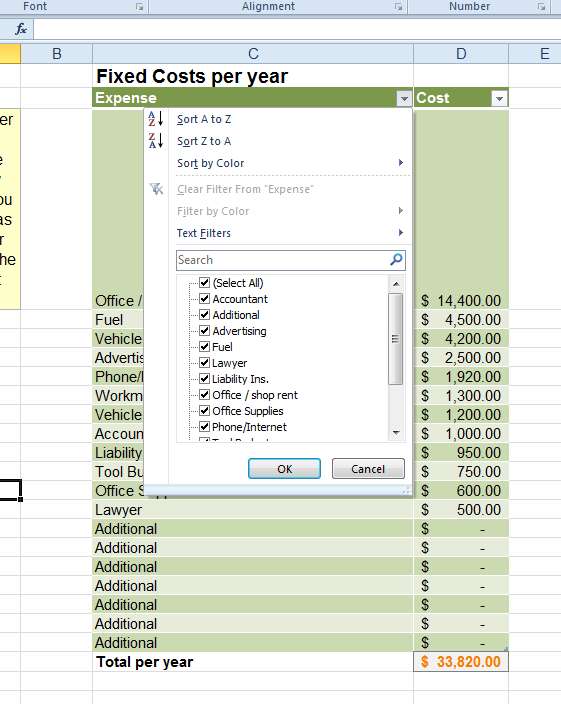Open the Font group dialog launcher
561x704 pixels.
click(140, 7)
